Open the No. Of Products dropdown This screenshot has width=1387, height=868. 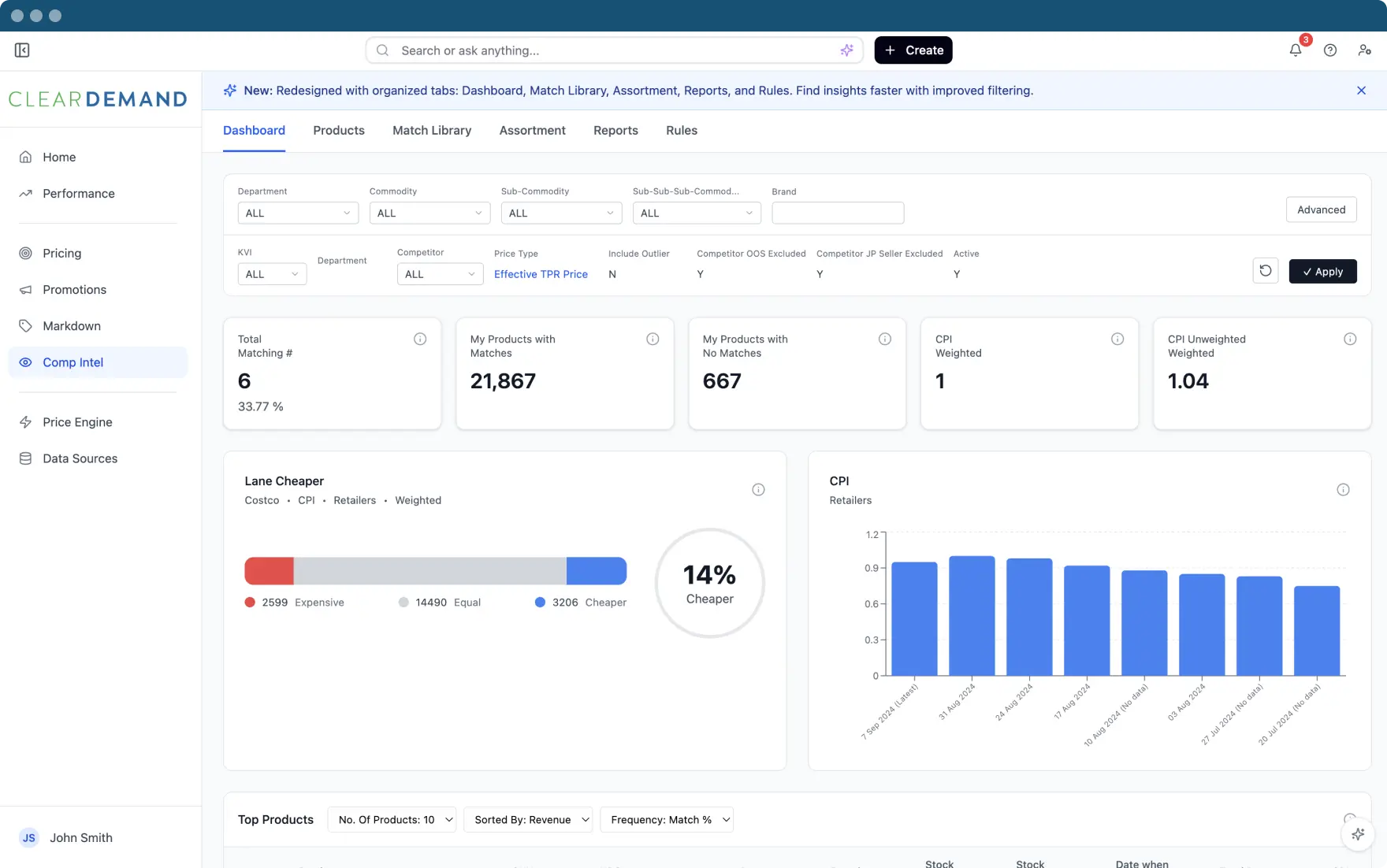tap(392, 820)
